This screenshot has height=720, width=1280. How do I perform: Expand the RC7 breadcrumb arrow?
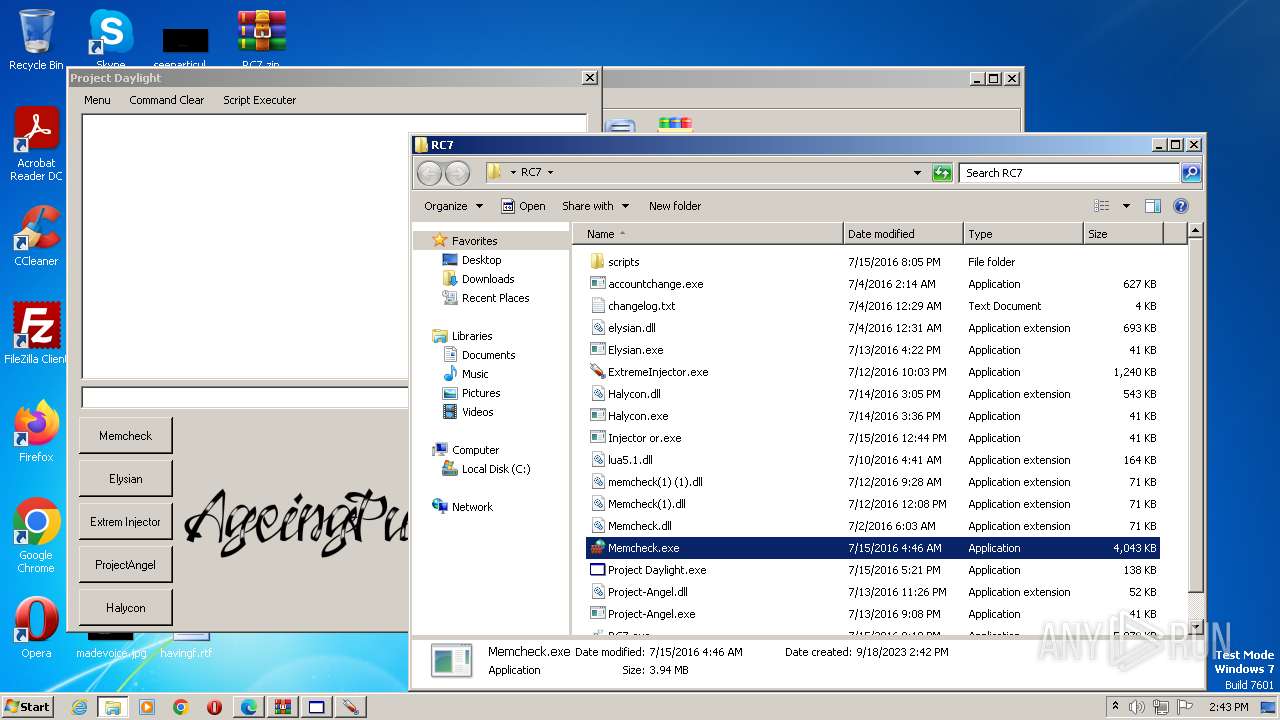(x=550, y=173)
